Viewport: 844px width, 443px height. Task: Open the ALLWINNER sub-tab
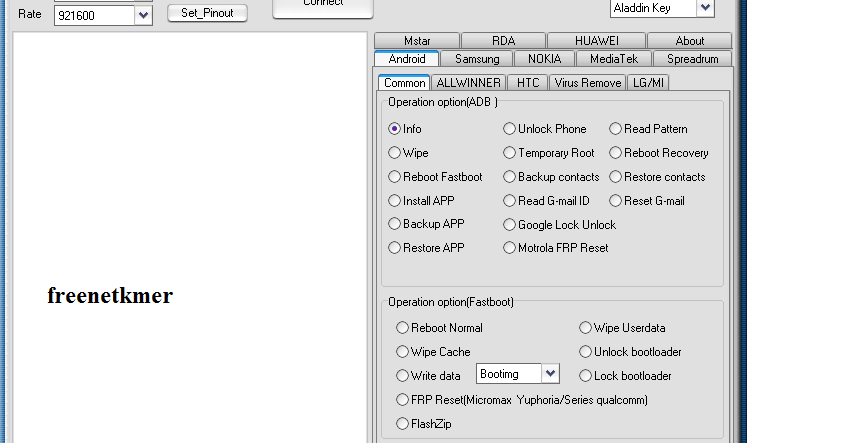(x=468, y=83)
